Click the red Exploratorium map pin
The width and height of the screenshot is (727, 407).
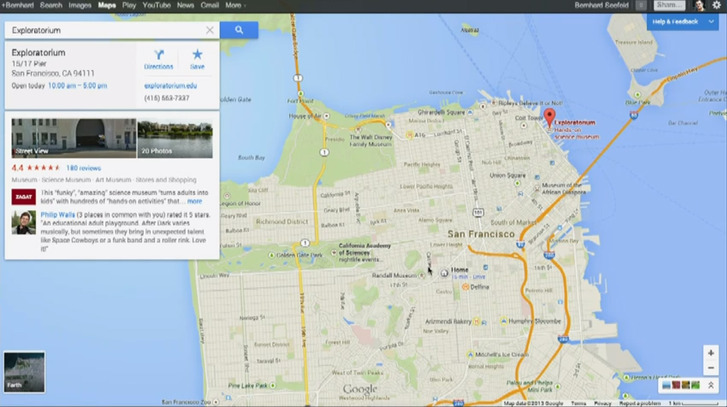tap(549, 117)
